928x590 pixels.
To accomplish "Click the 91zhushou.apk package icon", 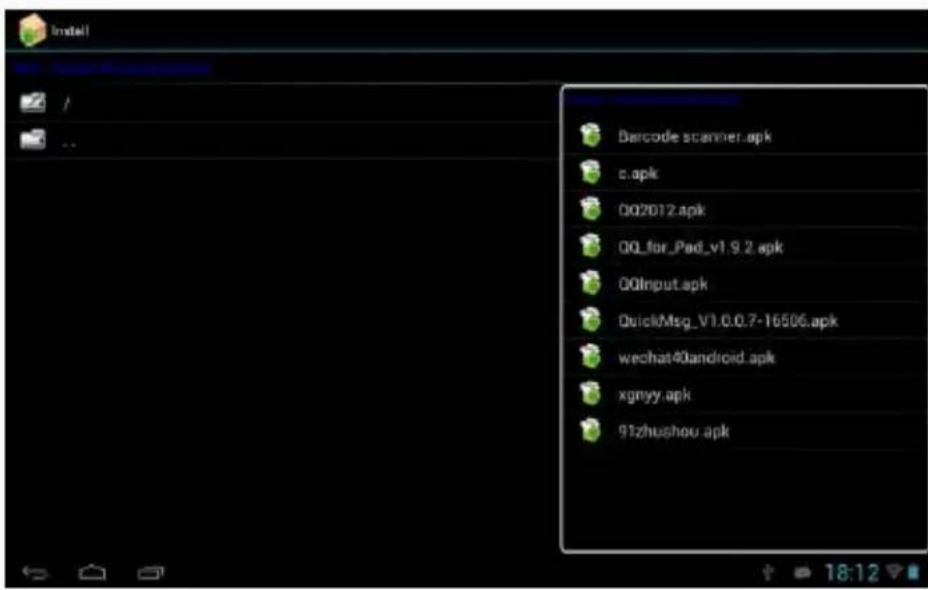I will [x=590, y=430].
